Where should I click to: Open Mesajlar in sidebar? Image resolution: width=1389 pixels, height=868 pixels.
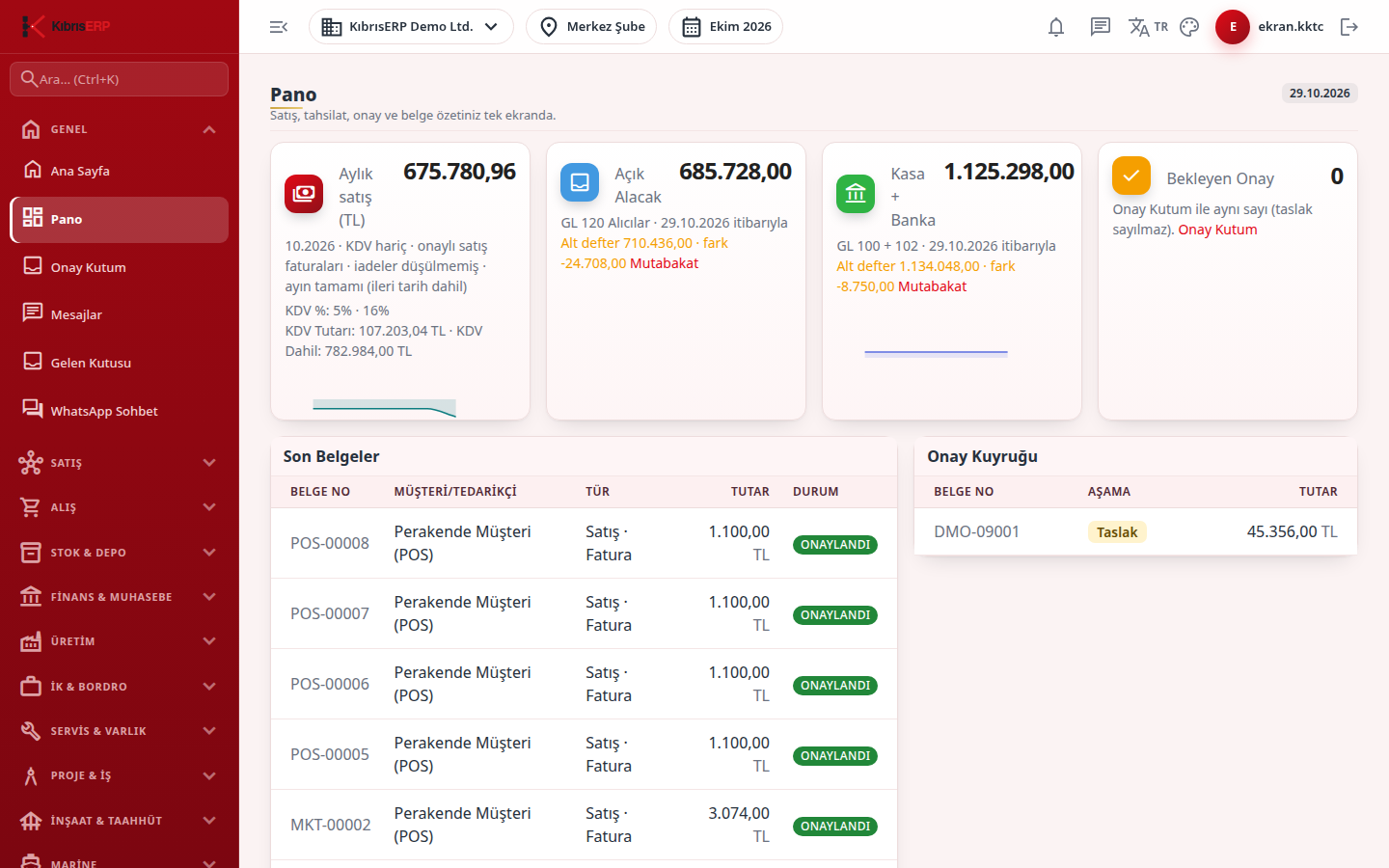click(x=120, y=314)
